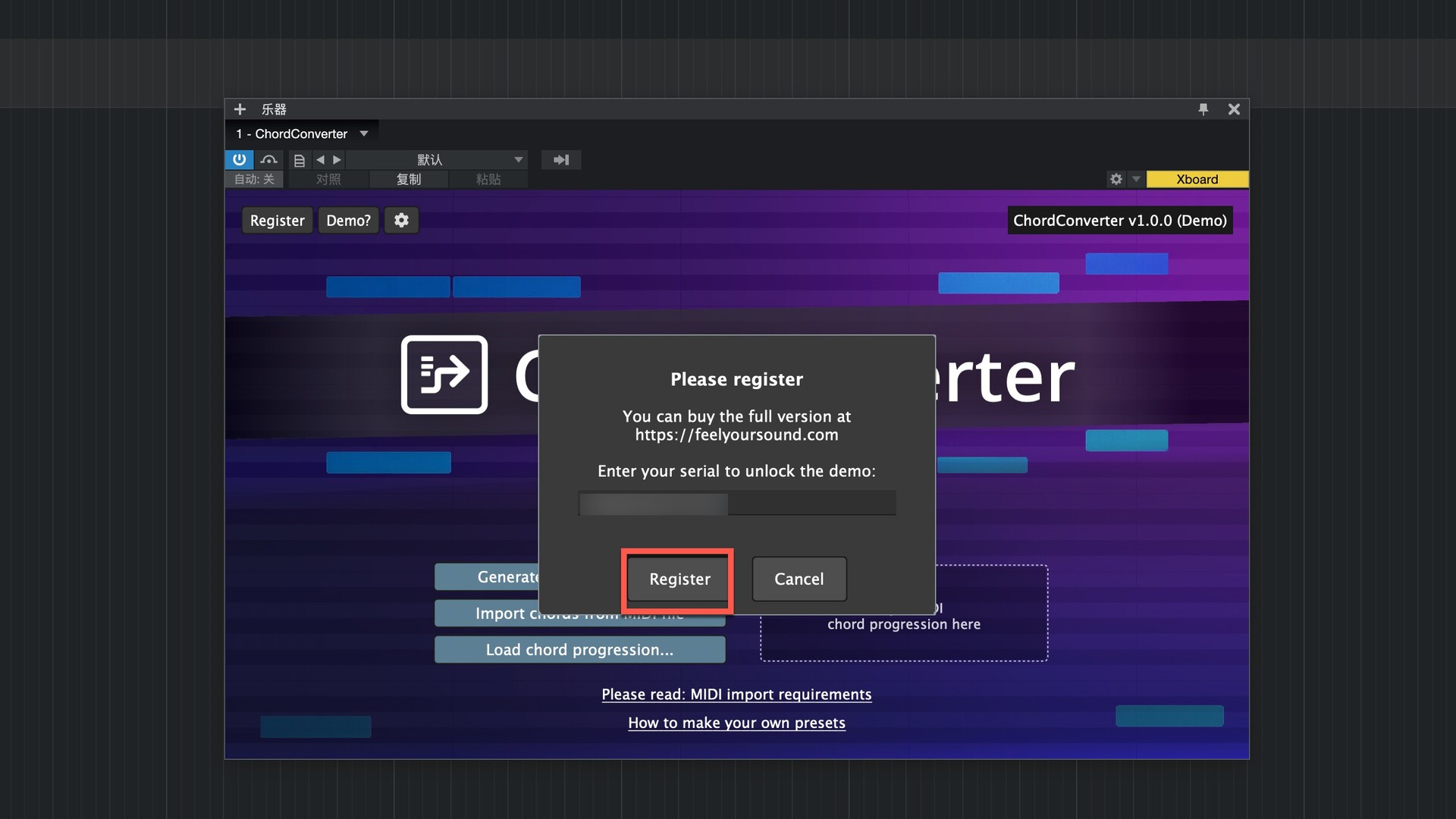Toggle the plugin power bypass button

239,159
